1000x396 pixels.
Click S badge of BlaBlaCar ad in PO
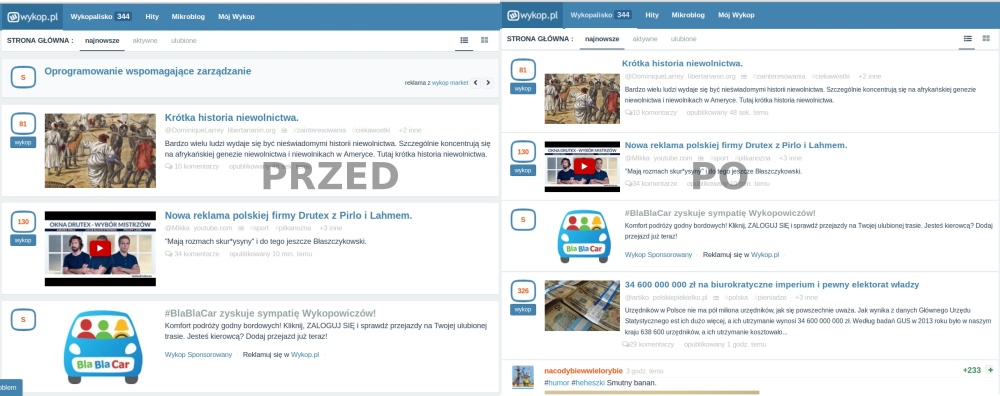[523, 219]
